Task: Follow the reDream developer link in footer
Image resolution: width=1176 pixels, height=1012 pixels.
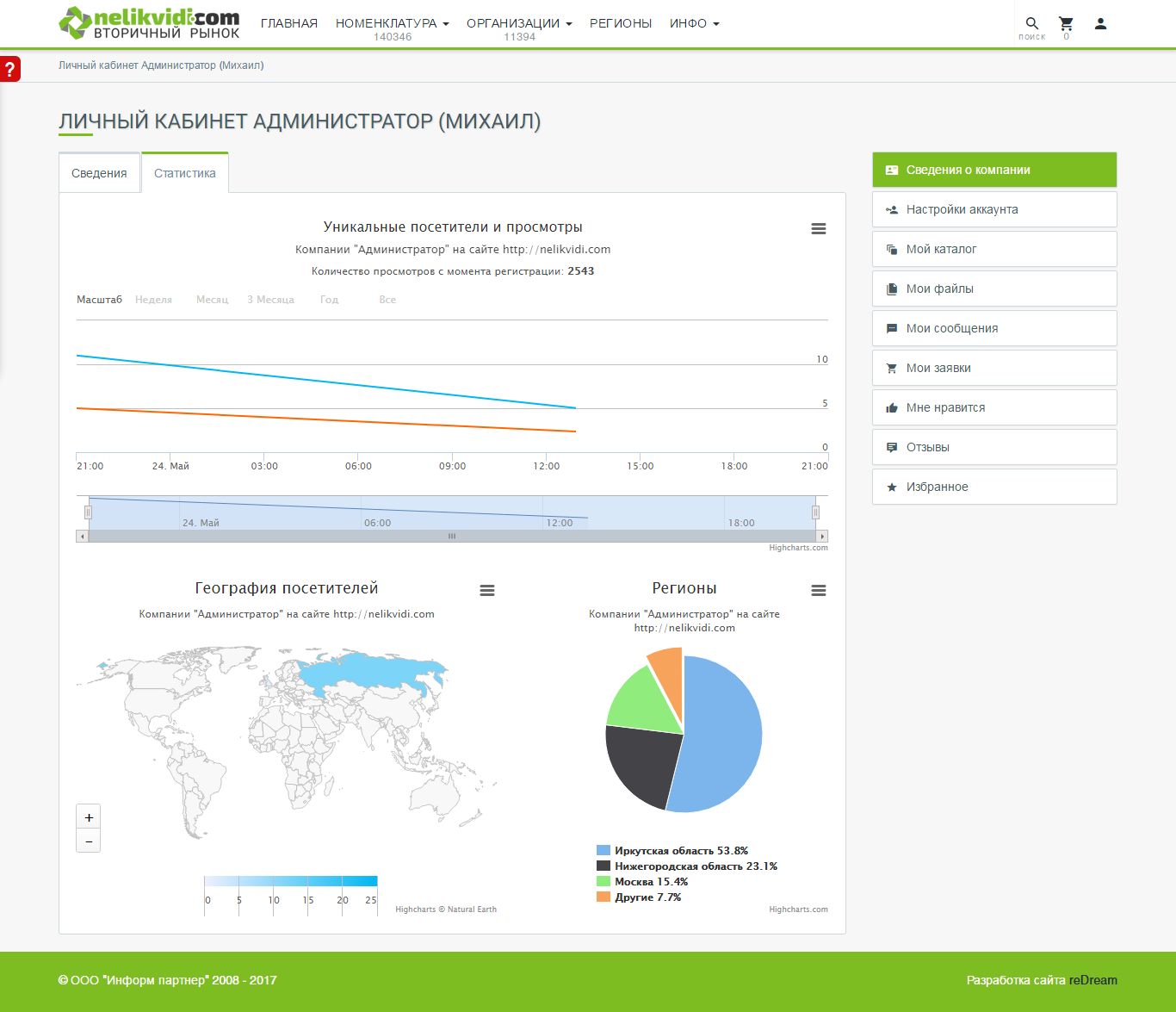Action: [x=1093, y=980]
